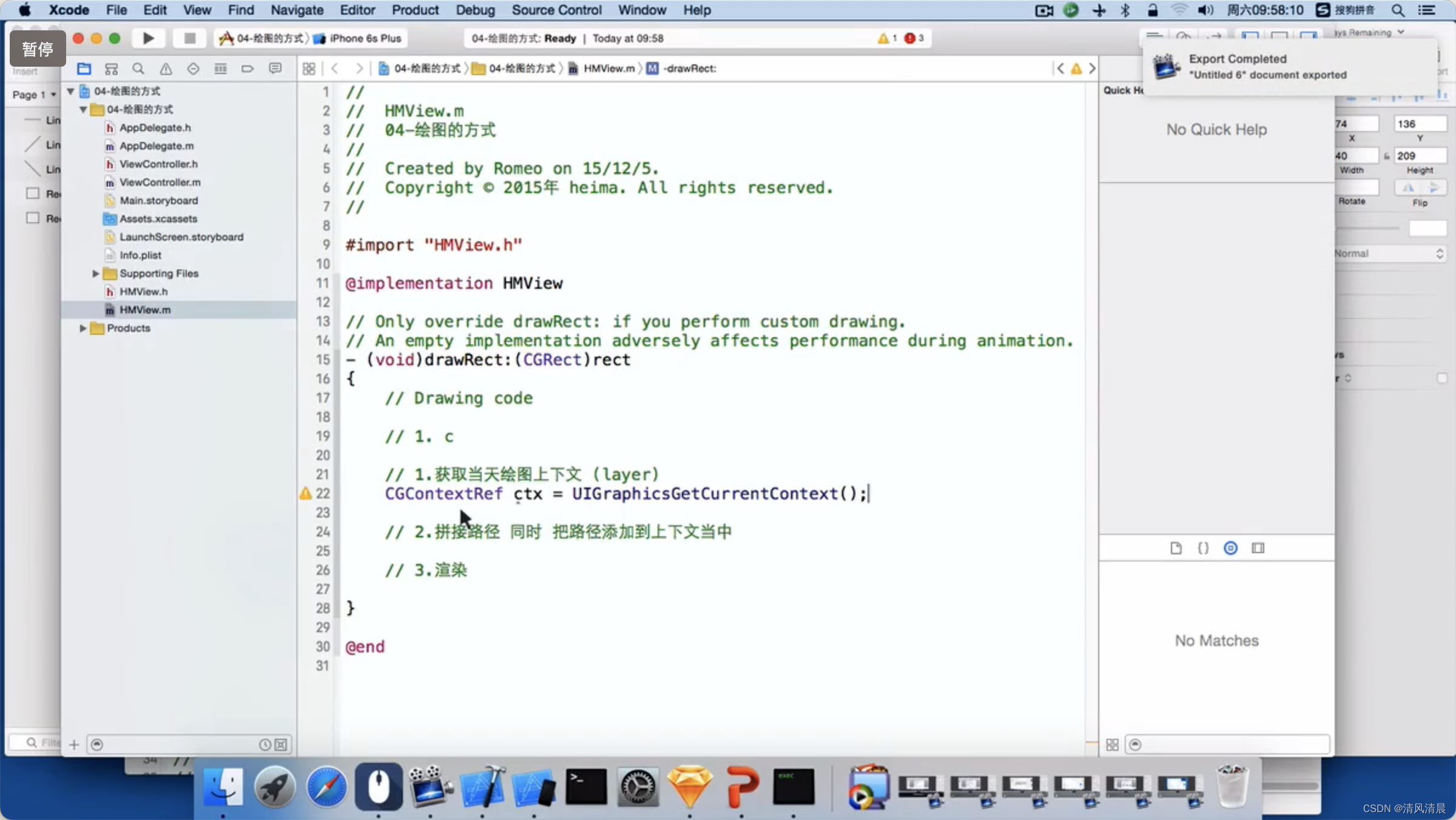Click the ViewController.m file in navigator

click(159, 182)
